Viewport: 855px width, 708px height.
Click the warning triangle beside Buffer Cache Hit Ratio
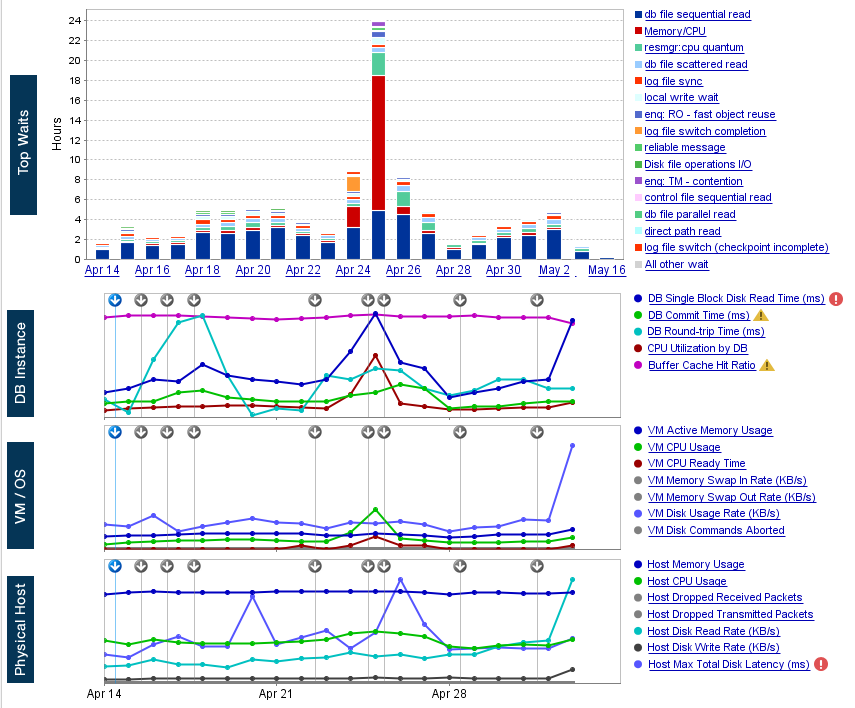(x=767, y=365)
